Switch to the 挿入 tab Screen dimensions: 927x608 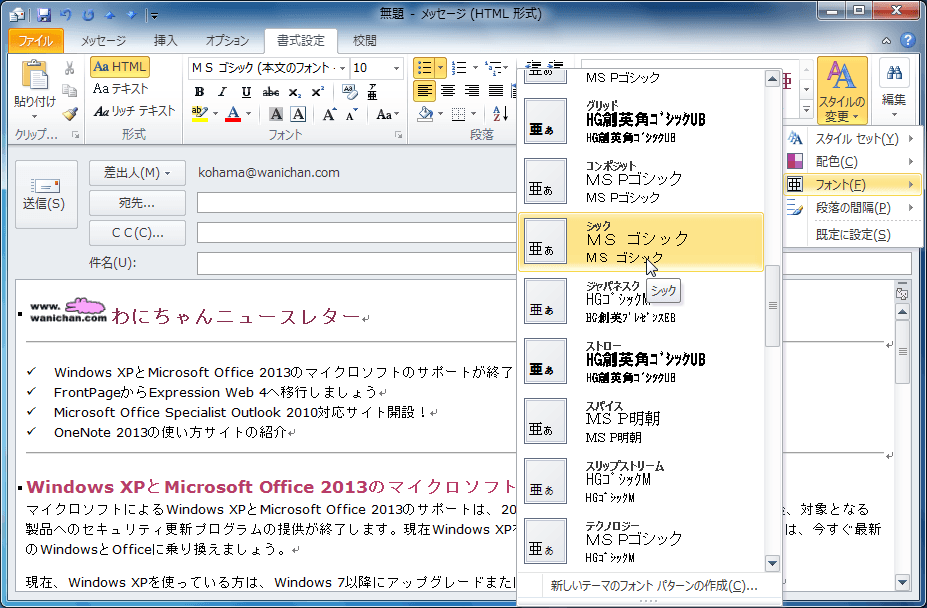tap(166, 40)
